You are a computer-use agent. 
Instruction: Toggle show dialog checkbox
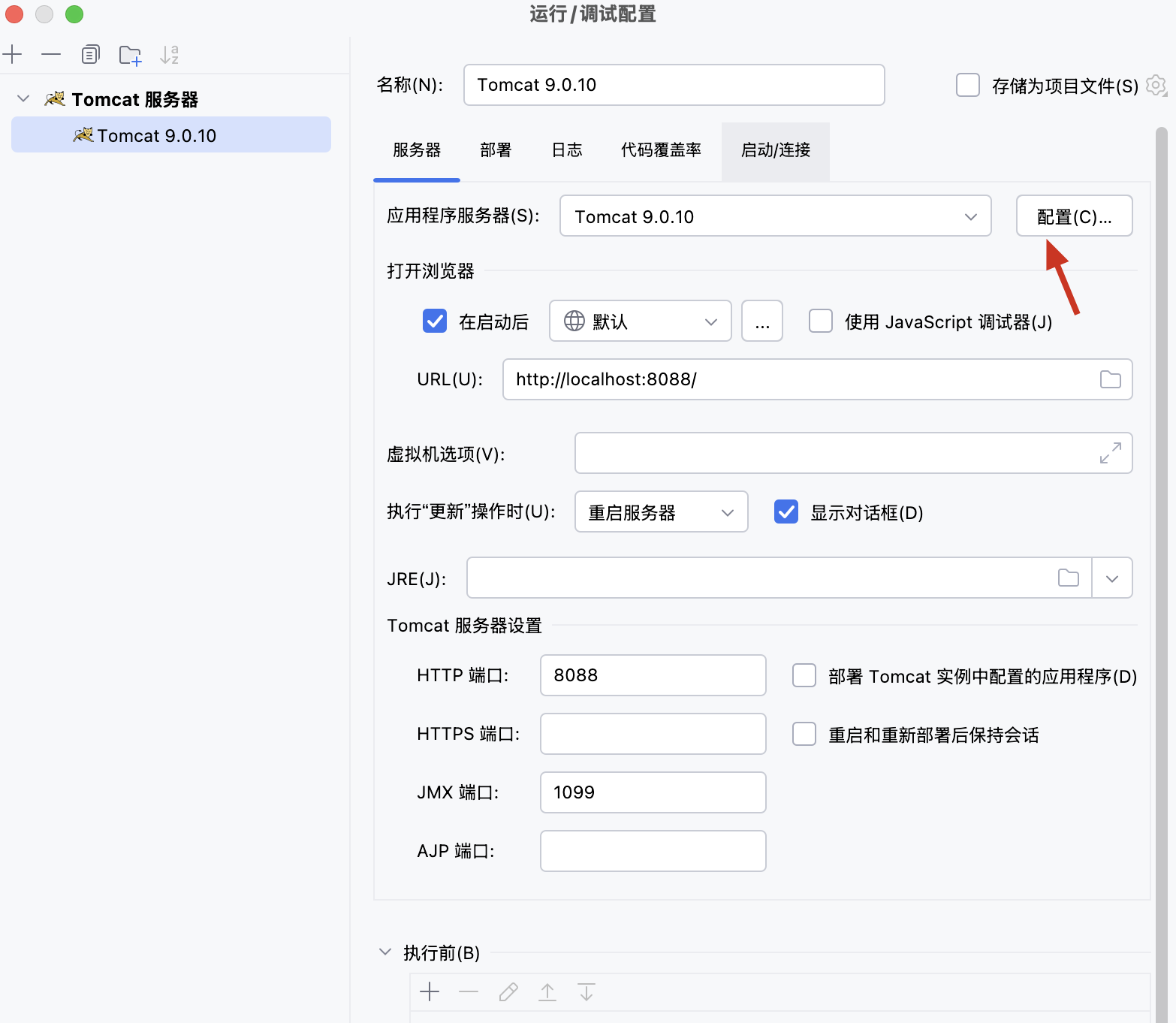pos(786,511)
